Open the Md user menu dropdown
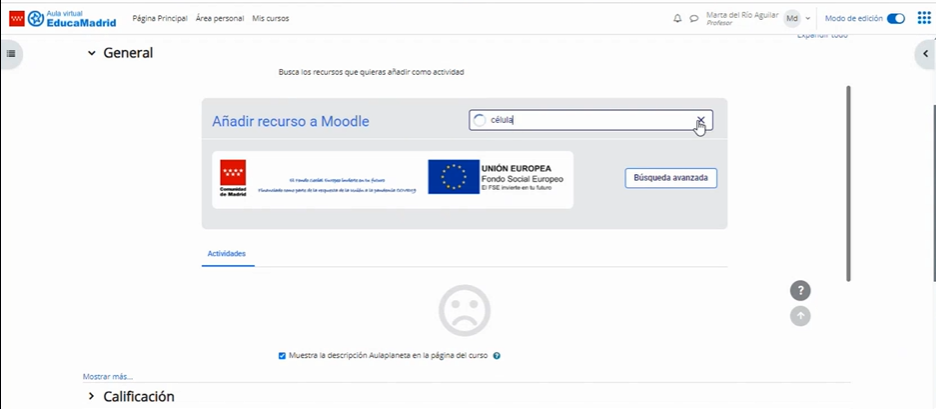936x409 pixels. click(796, 18)
